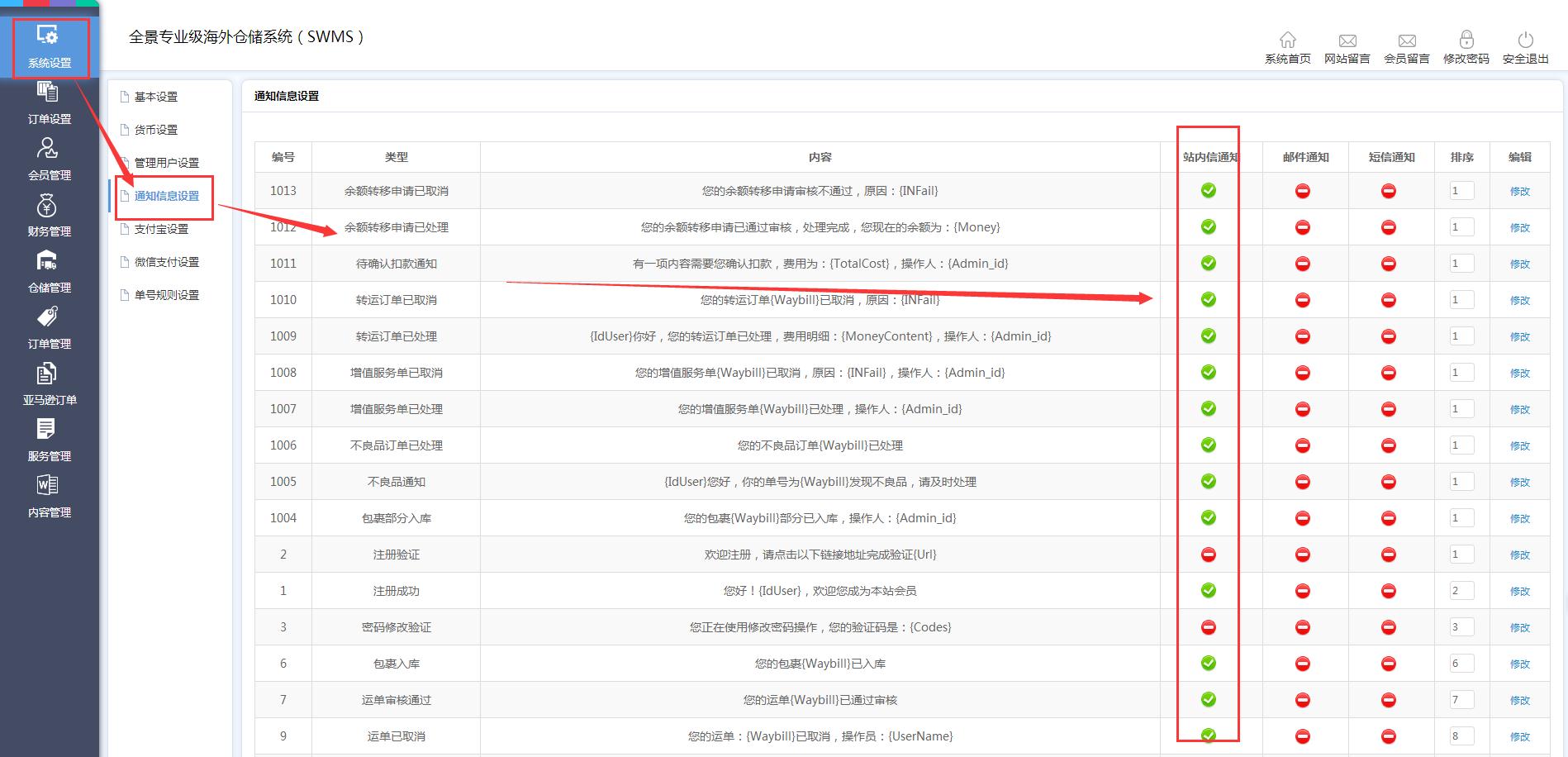The height and width of the screenshot is (757, 1568).
Task: Open 基本设置 from the settings list
Action: coord(154,96)
